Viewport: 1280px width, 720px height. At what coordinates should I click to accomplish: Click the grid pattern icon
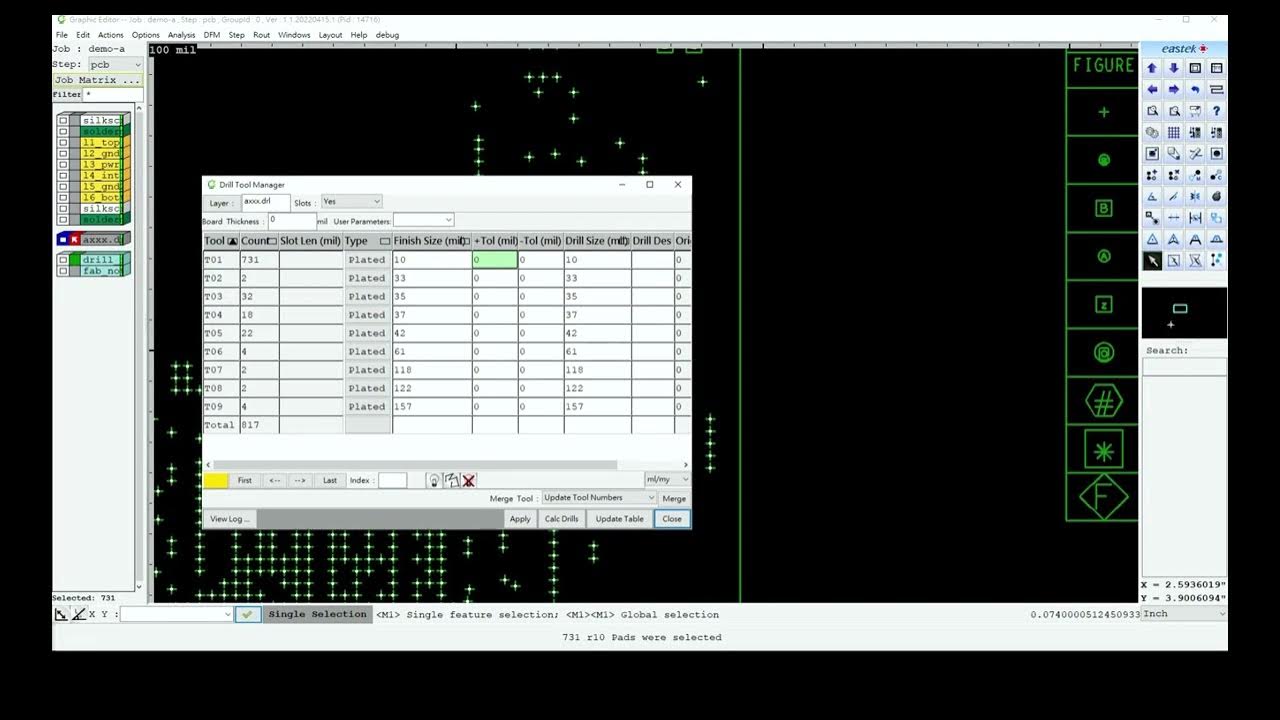pyautogui.click(x=1174, y=132)
